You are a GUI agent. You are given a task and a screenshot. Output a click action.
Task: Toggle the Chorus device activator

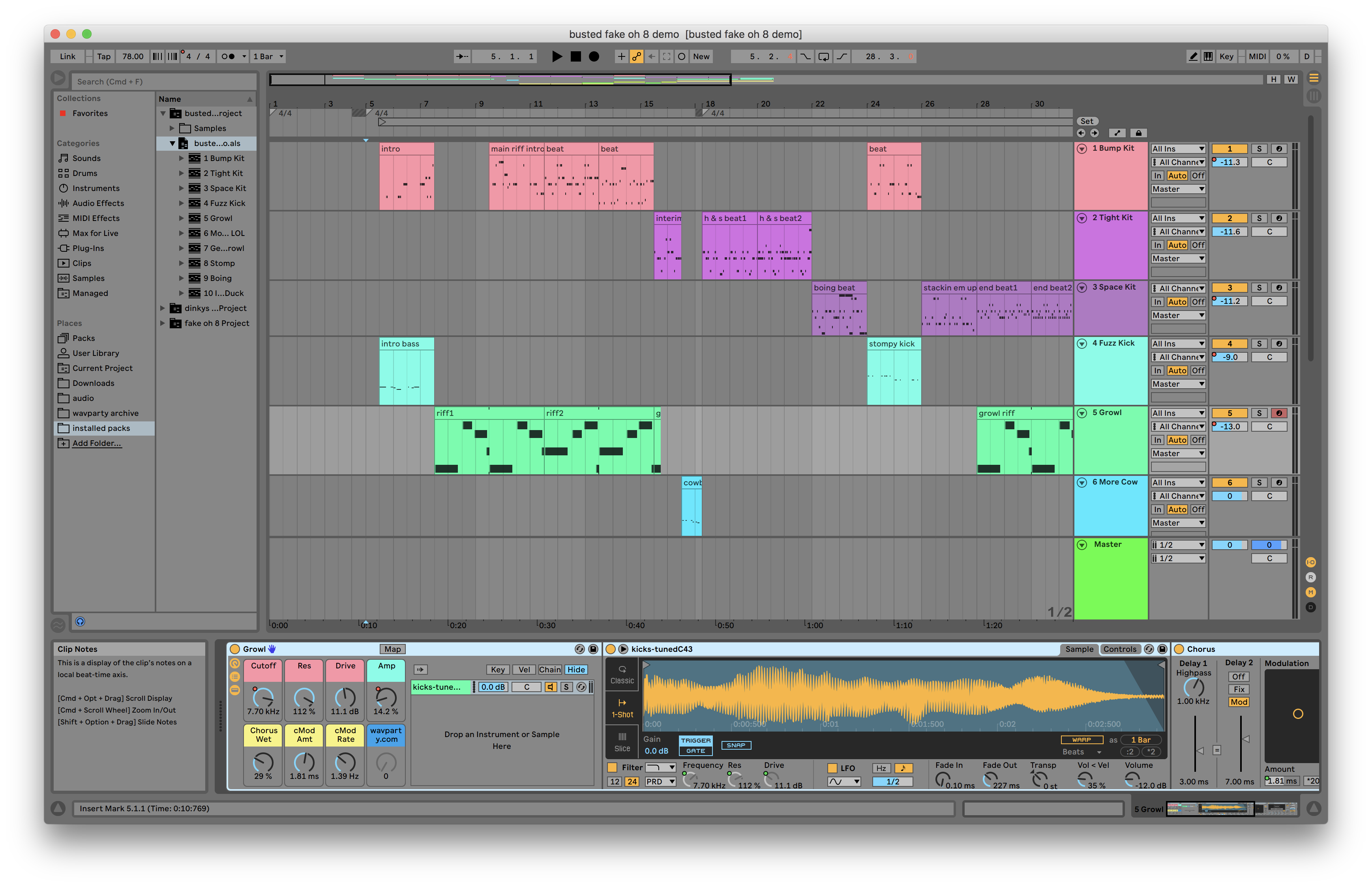[1179, 649]
